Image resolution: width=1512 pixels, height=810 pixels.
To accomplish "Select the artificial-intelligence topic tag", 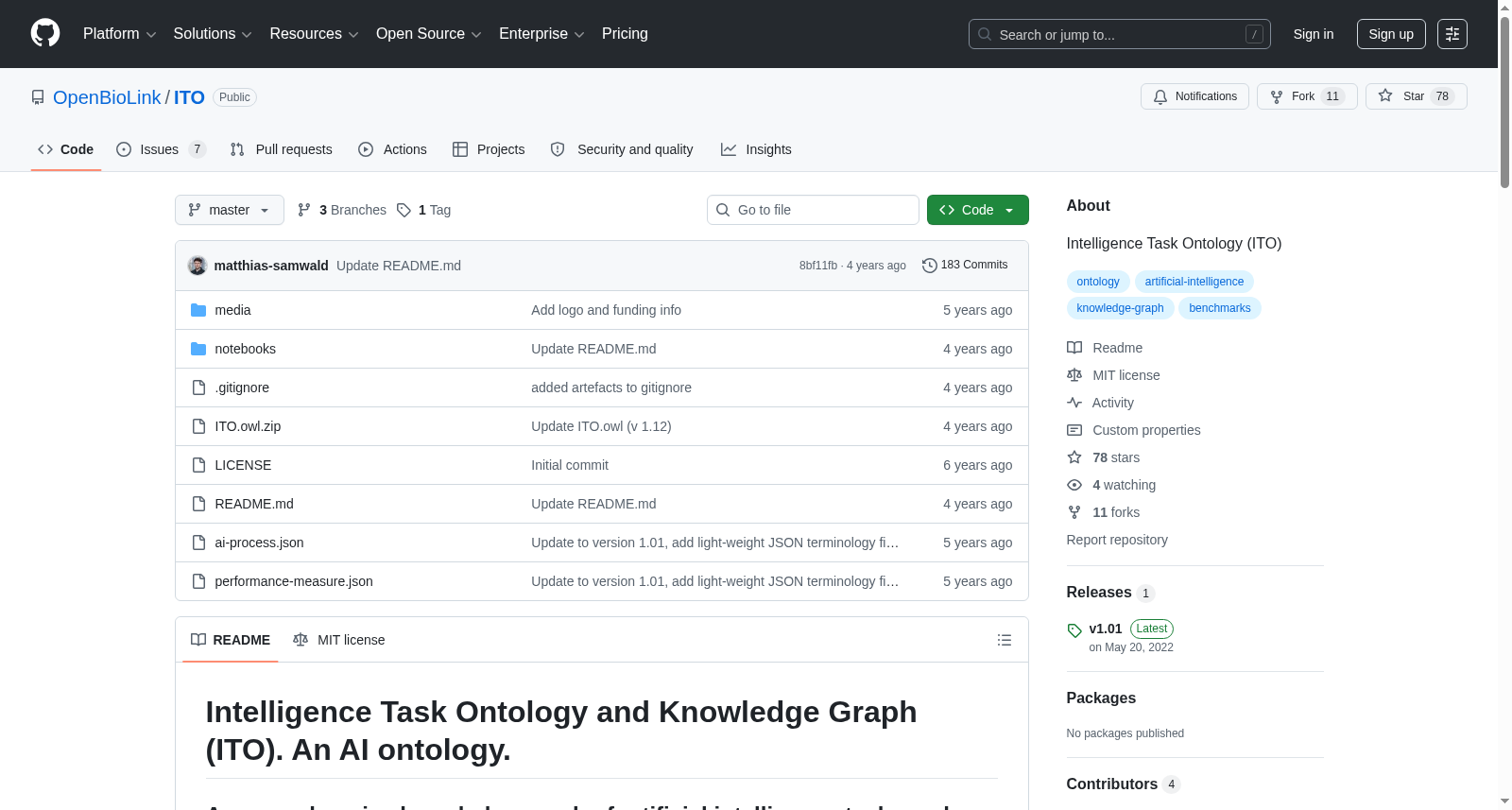I will (x=1194, y=282).
